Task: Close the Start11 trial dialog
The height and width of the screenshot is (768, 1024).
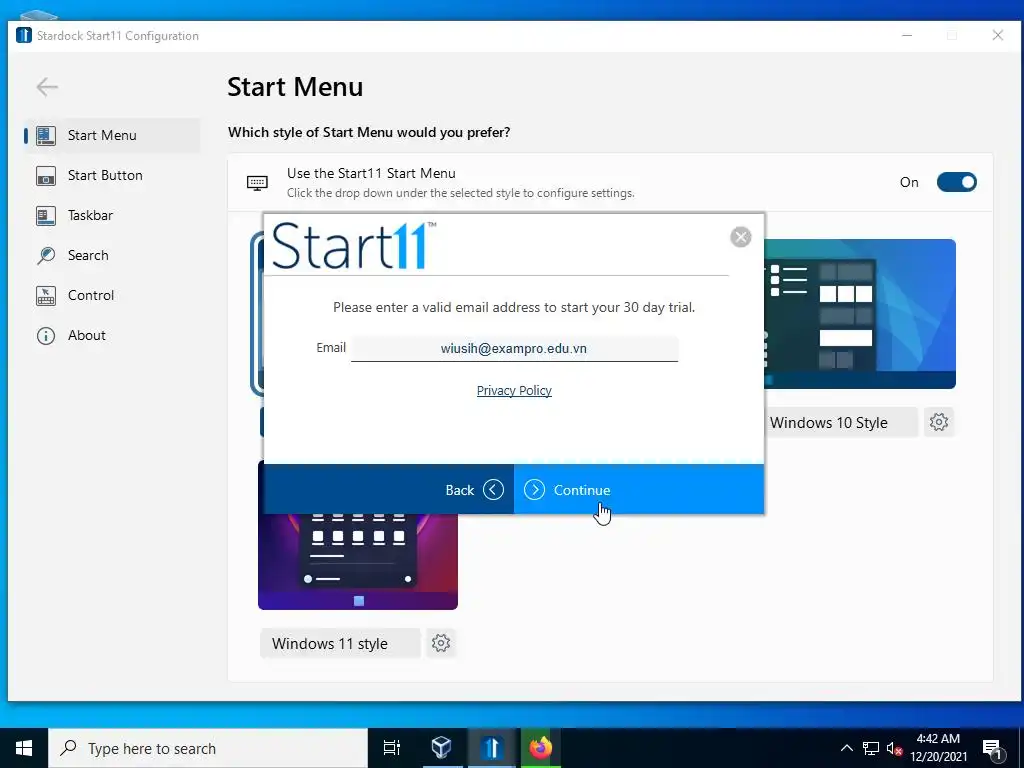Action: [x=741, y=236]
